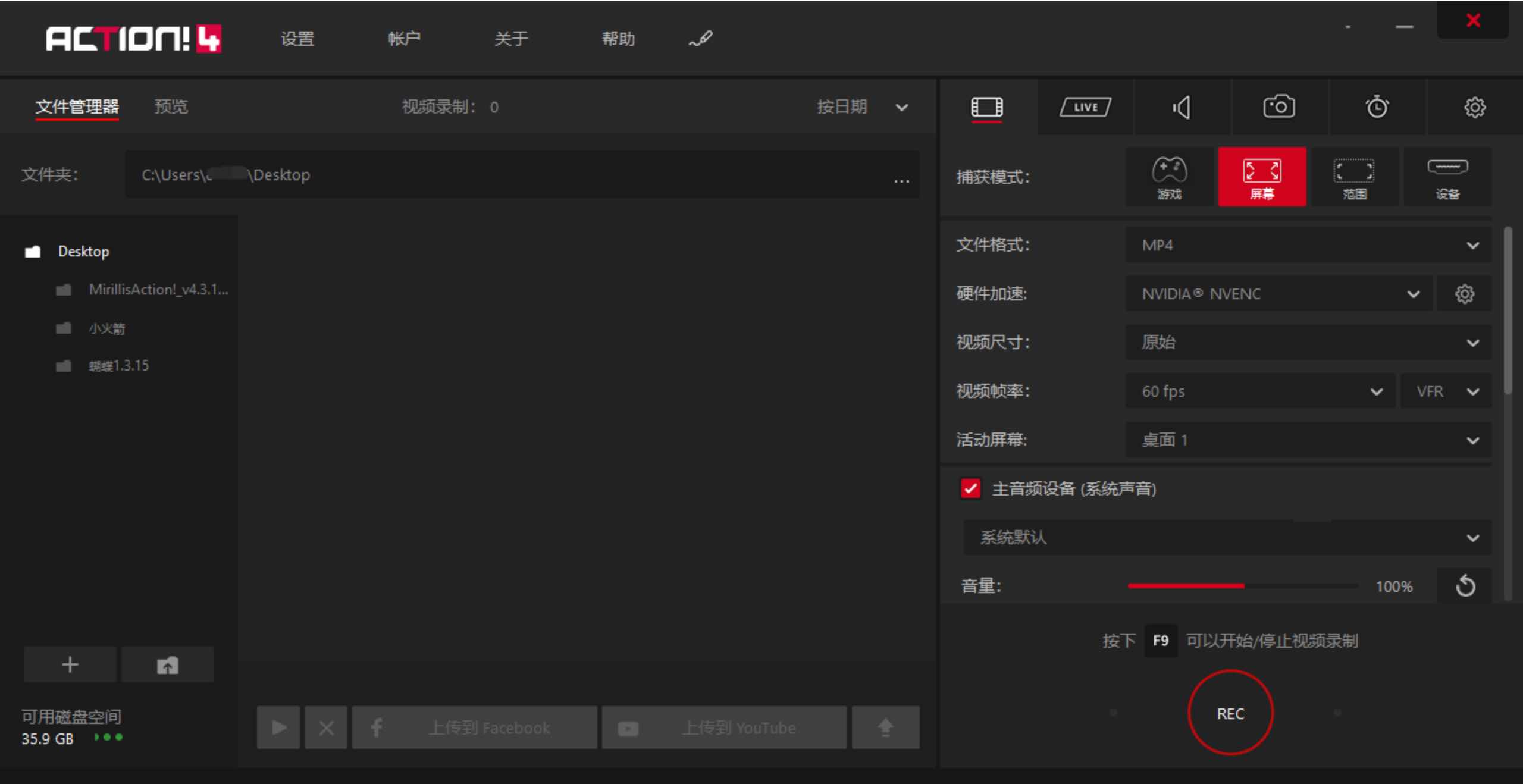
Task: Click the delete X button below file list
Action: pos(326,727)
